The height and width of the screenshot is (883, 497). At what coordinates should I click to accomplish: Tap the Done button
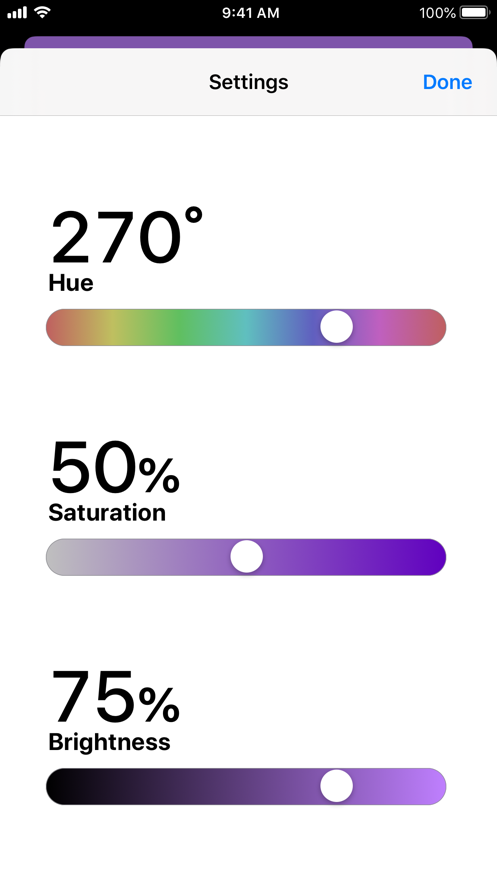pyautogui.click(x=447, y=82)
